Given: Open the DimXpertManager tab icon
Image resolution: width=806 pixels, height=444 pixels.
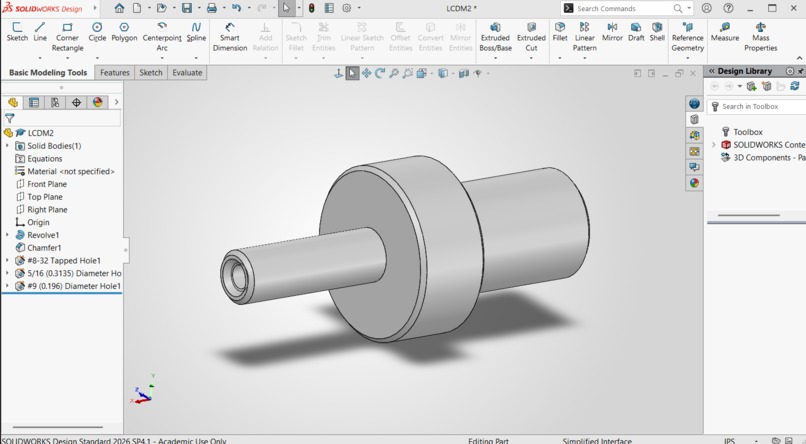Looking at the screenshot, I should pos(76,102).
